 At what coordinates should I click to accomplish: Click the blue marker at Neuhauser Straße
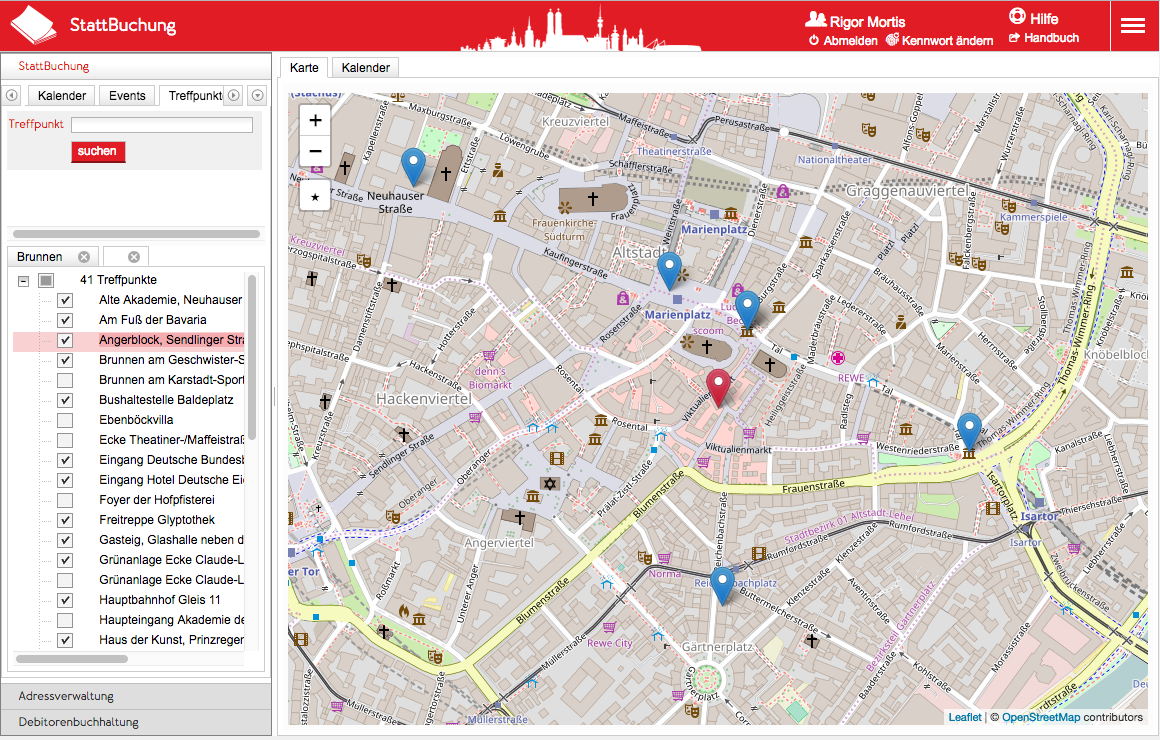[412, 166]
